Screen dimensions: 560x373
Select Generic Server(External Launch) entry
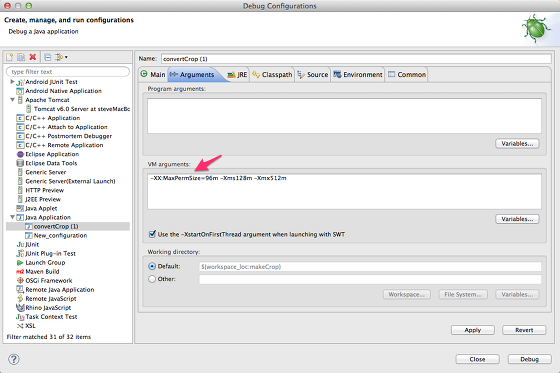click(x=70, y=181)
